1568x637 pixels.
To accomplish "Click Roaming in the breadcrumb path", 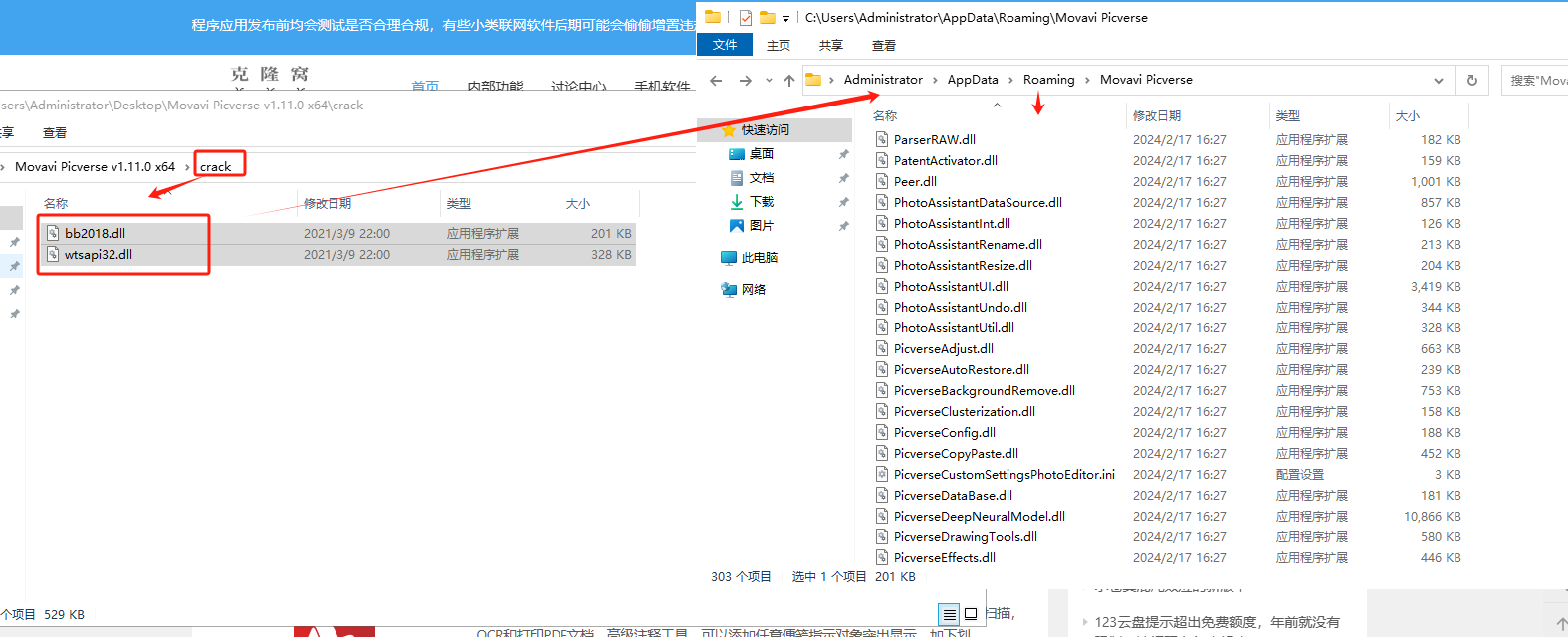I will pos(1049,80).
